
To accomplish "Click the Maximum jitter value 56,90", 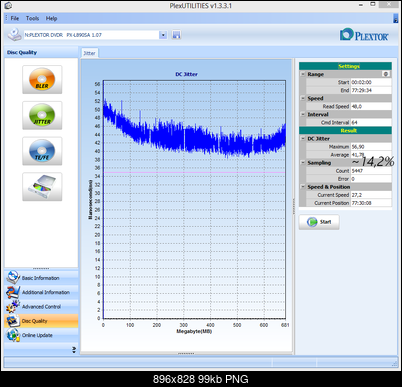I will click(371, 147).
